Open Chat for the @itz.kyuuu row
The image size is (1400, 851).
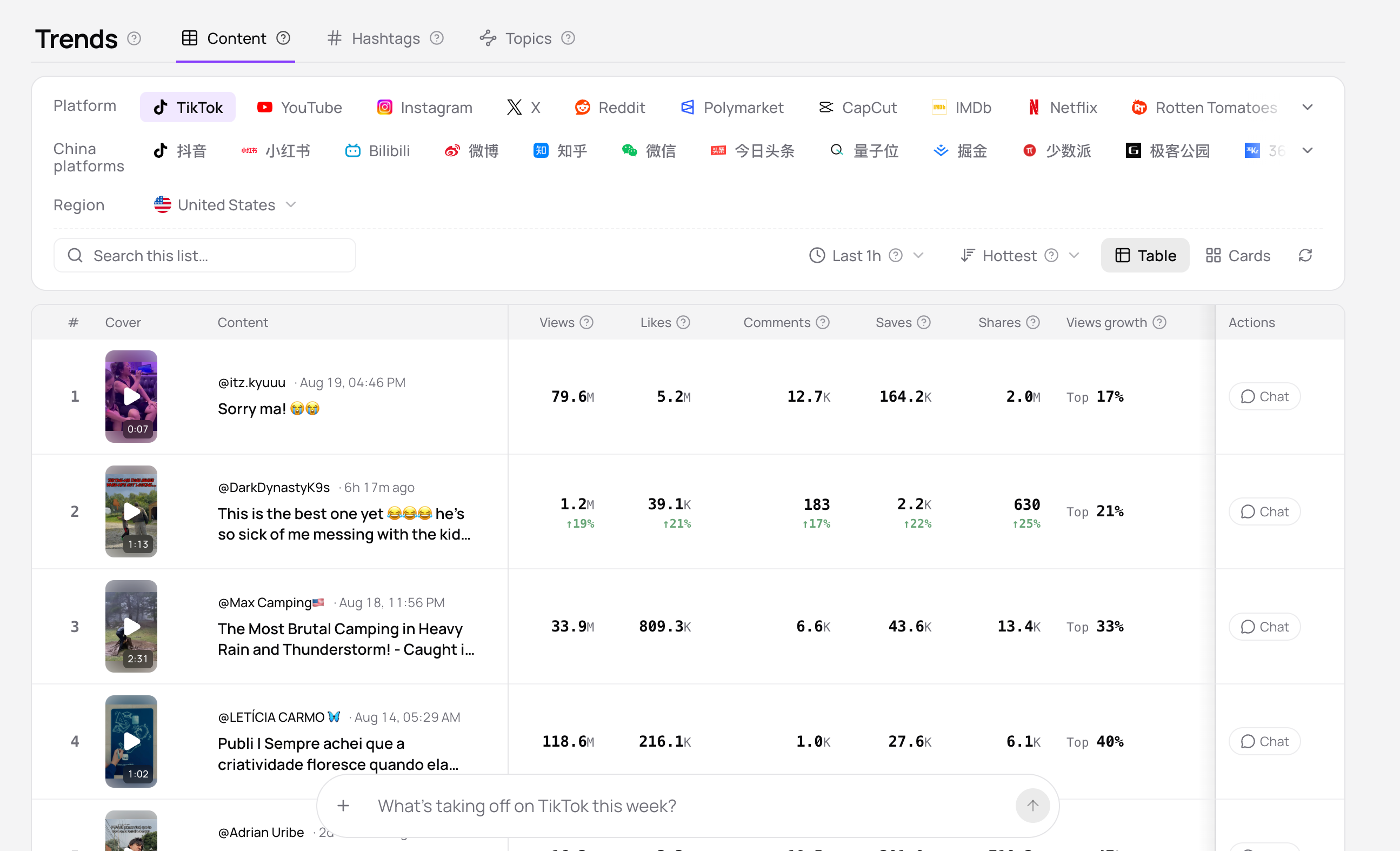(x=1264, y=396)
